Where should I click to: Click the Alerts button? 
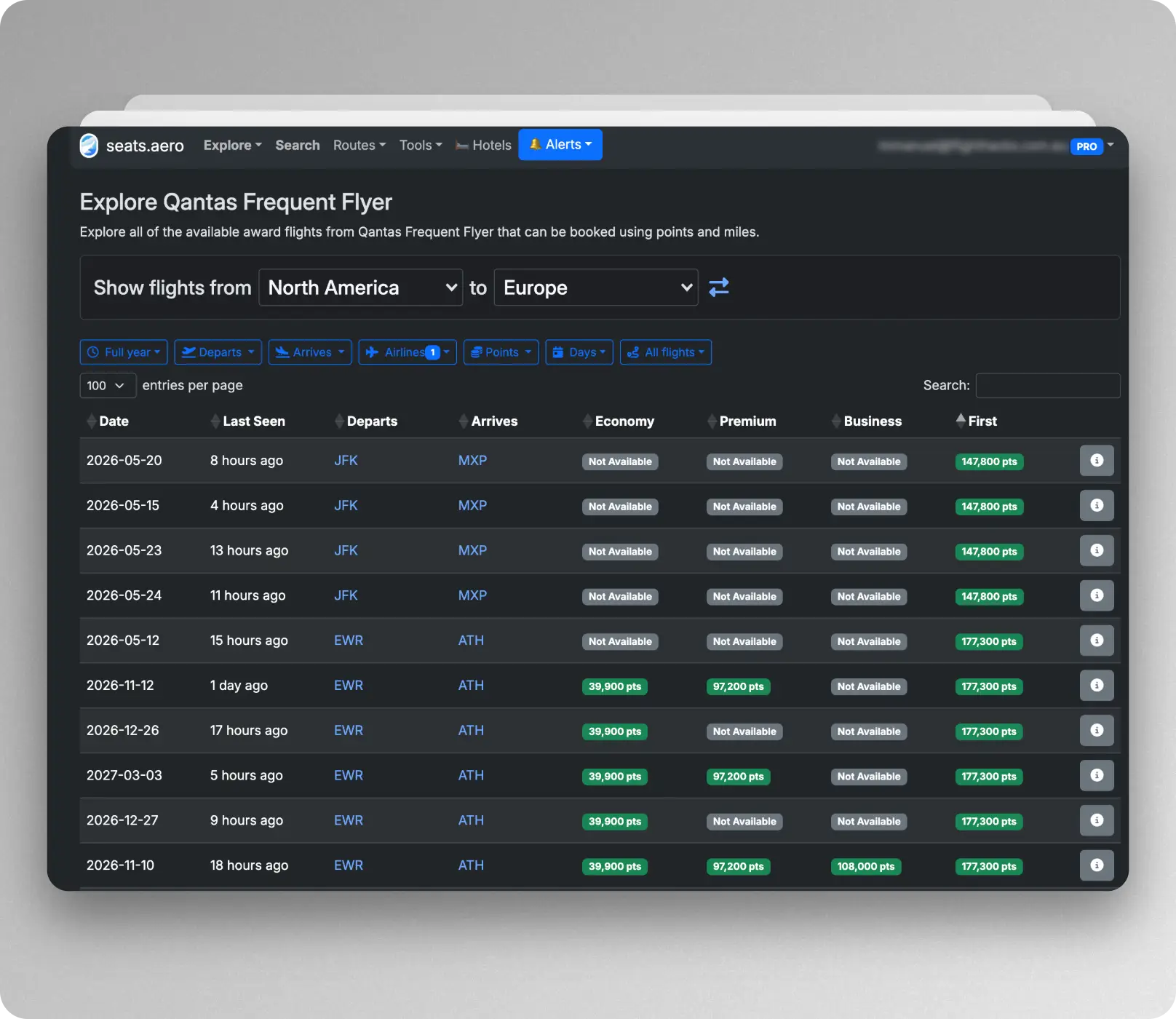[x=560, y=144]
